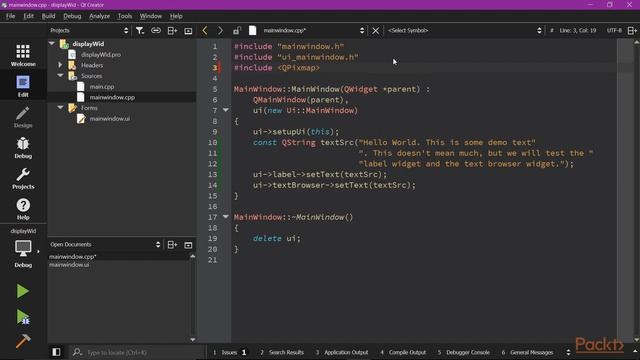Image resolution: width=640 pixels, height=360 pixels.
Task: Place cursor on line 19 delete ui
Action: coord(276,238)
